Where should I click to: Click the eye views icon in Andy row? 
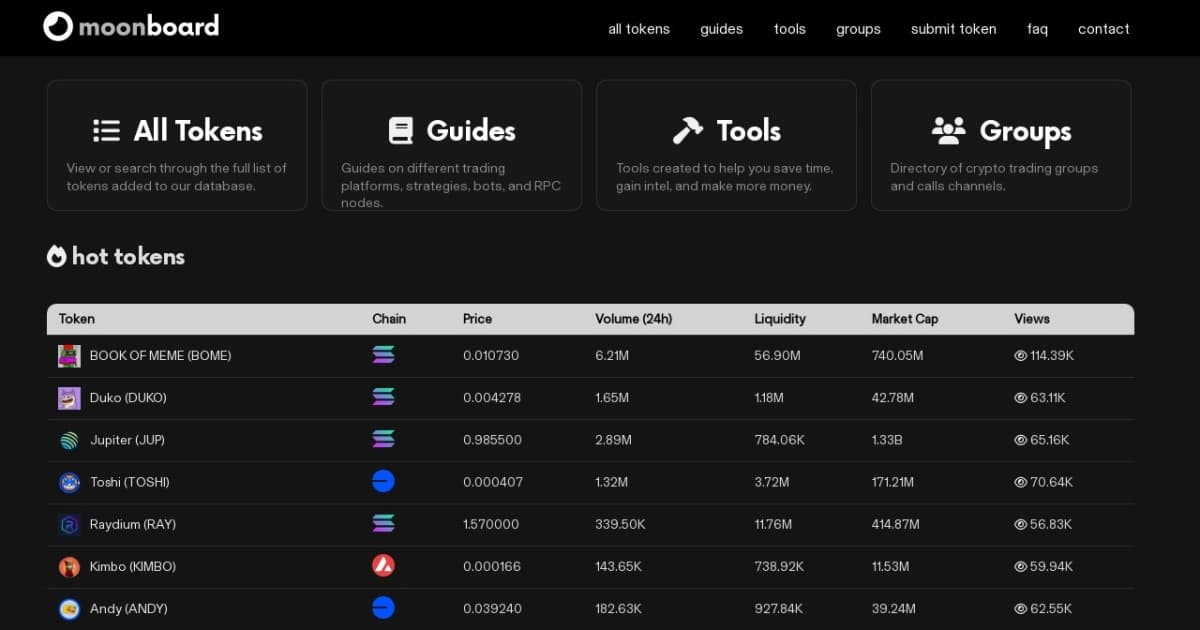[1019, 608]
